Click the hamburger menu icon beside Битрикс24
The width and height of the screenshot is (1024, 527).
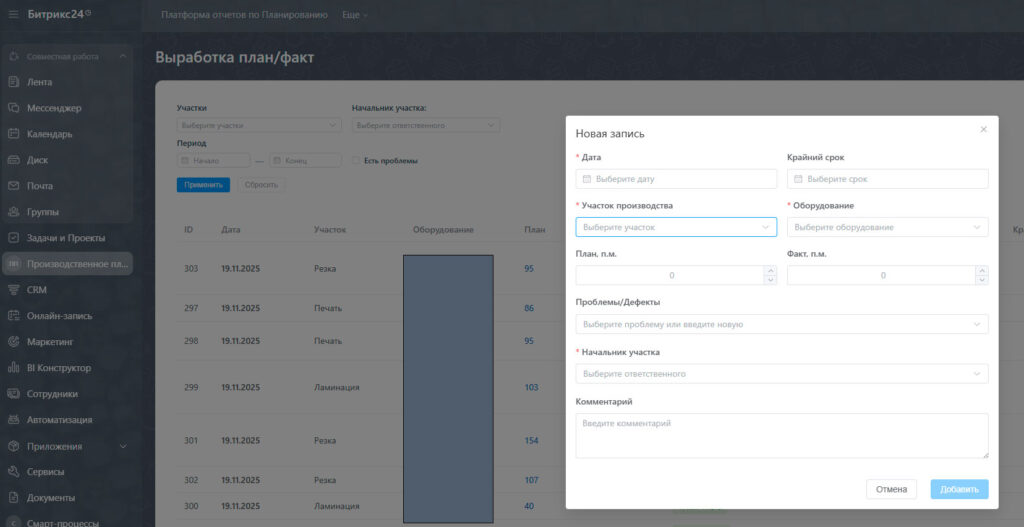click(x=13, y=15)
